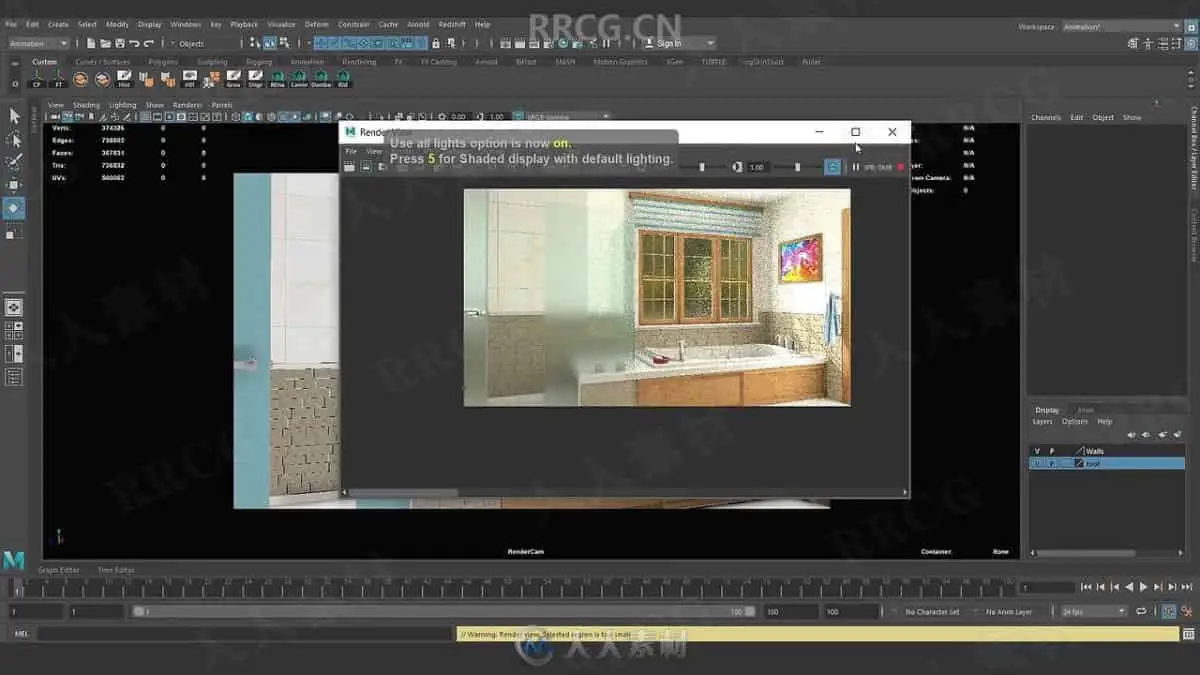The height and width of the screenshot is (675, 1200).
Task: Toggle visibility of the Walls layer
Action: (x=1037, y=451)
